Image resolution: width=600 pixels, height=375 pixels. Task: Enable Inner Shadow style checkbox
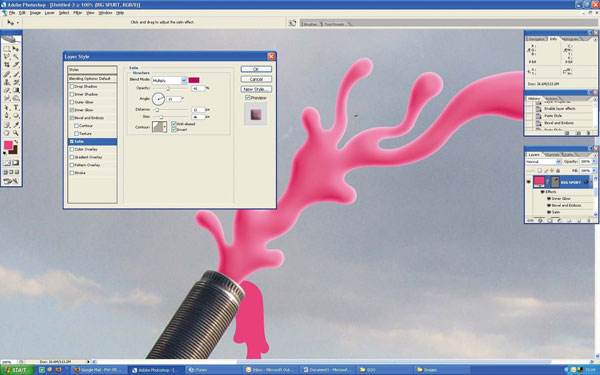click(x=72, y=94)
